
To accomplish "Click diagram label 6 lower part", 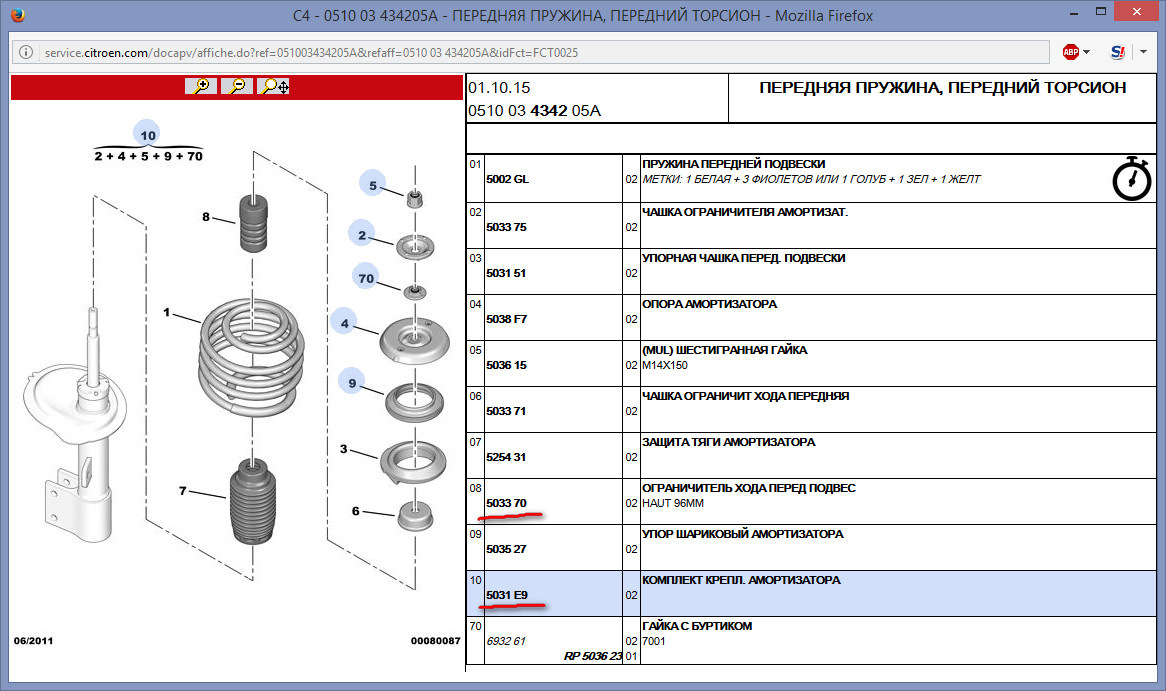I will click(355, 510).
